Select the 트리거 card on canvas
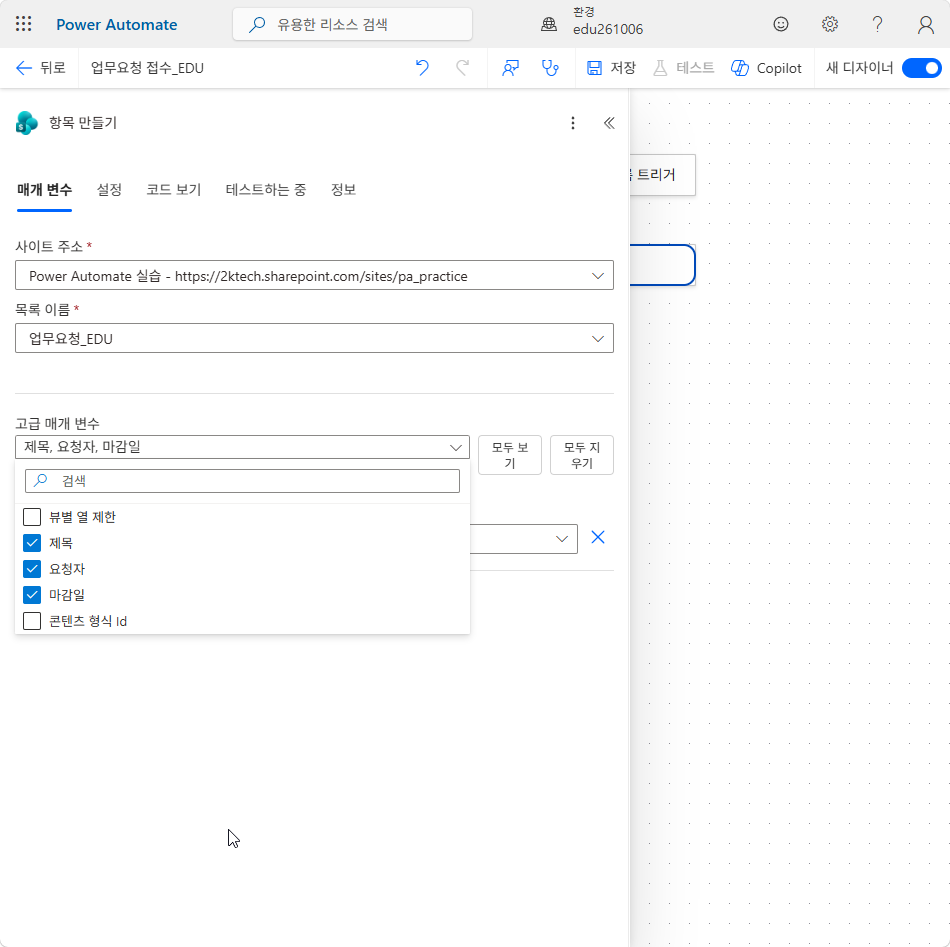Screen dimensions: 950x947 [x=662, y=175]
